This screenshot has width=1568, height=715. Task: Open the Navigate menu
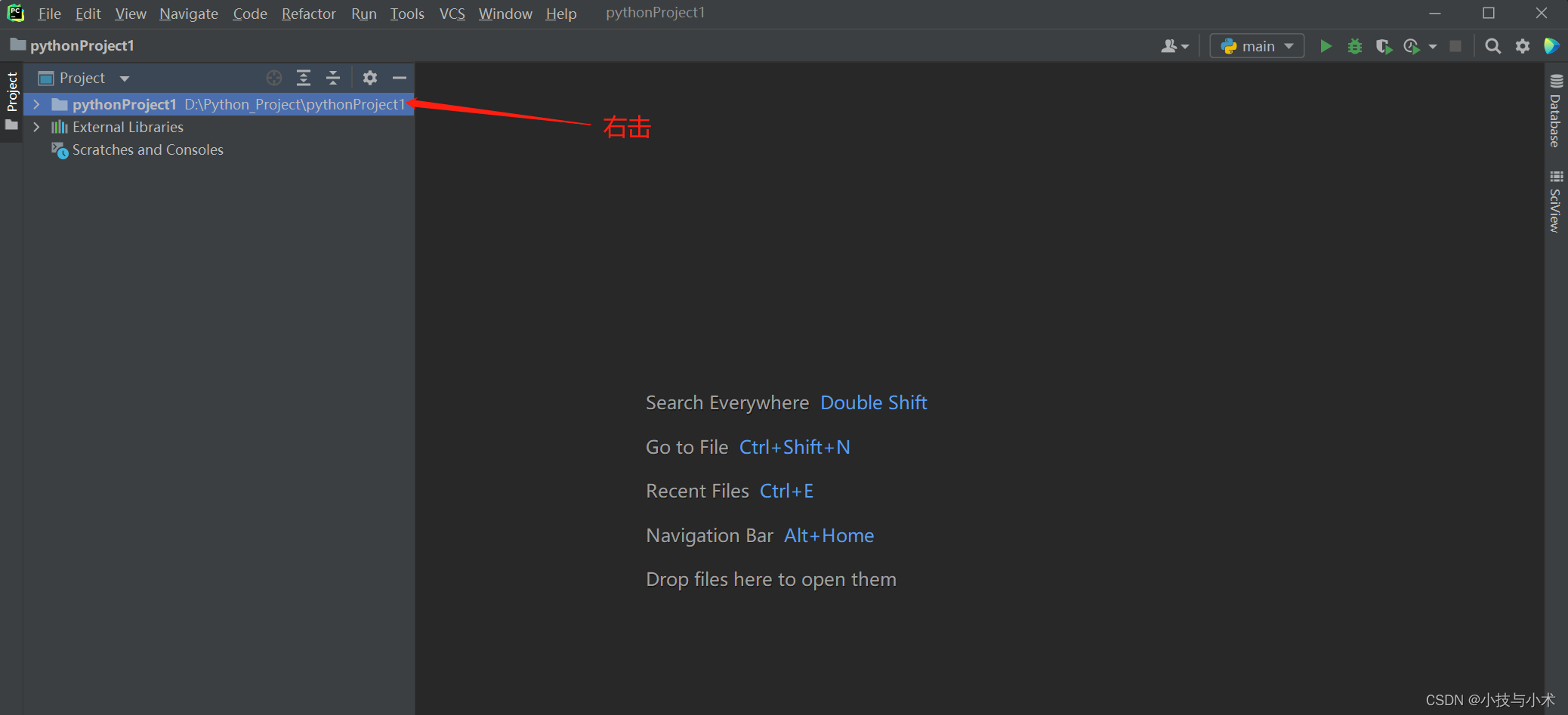[189, 14]
